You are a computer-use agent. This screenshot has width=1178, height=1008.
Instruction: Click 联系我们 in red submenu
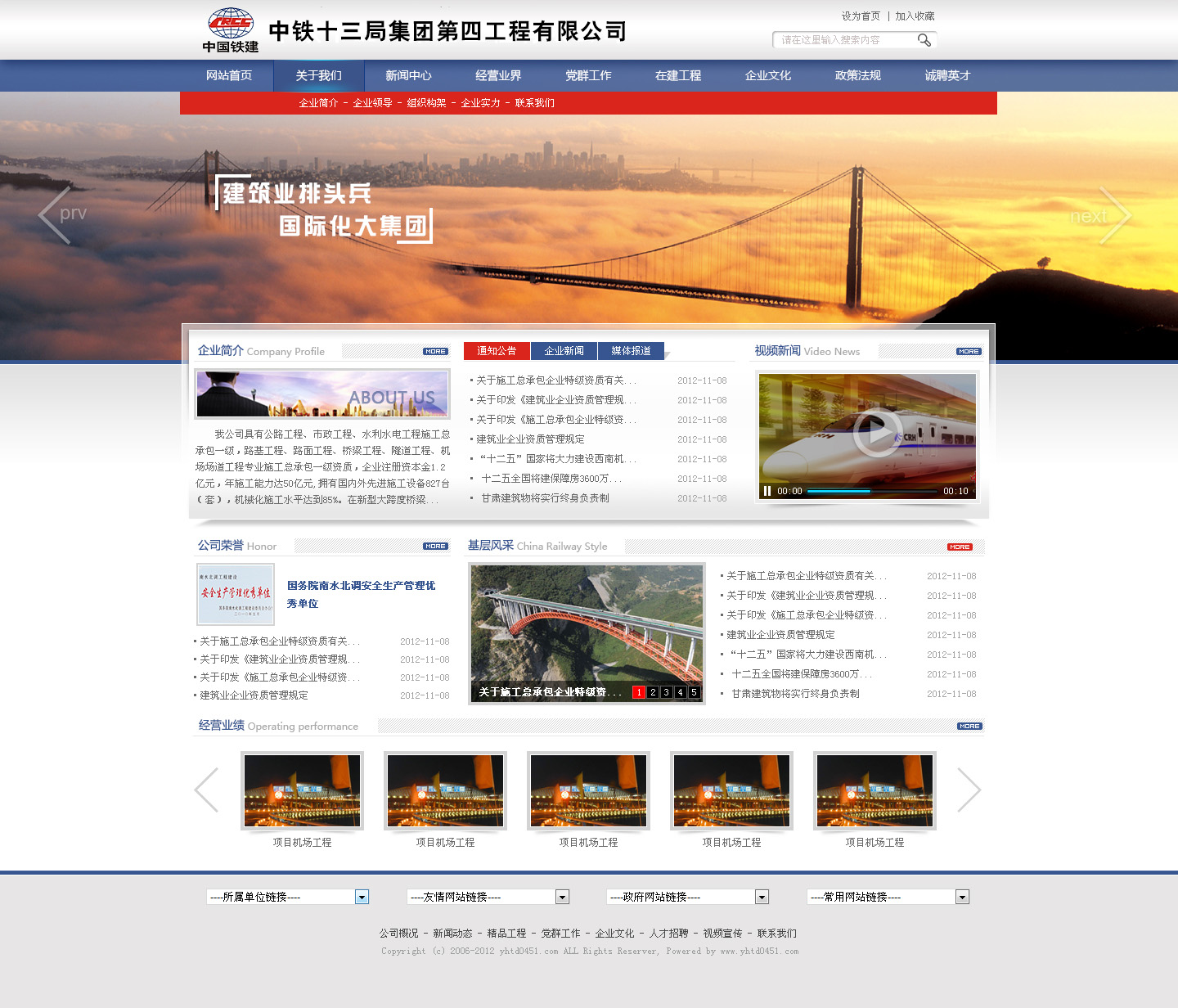(535, 103)
